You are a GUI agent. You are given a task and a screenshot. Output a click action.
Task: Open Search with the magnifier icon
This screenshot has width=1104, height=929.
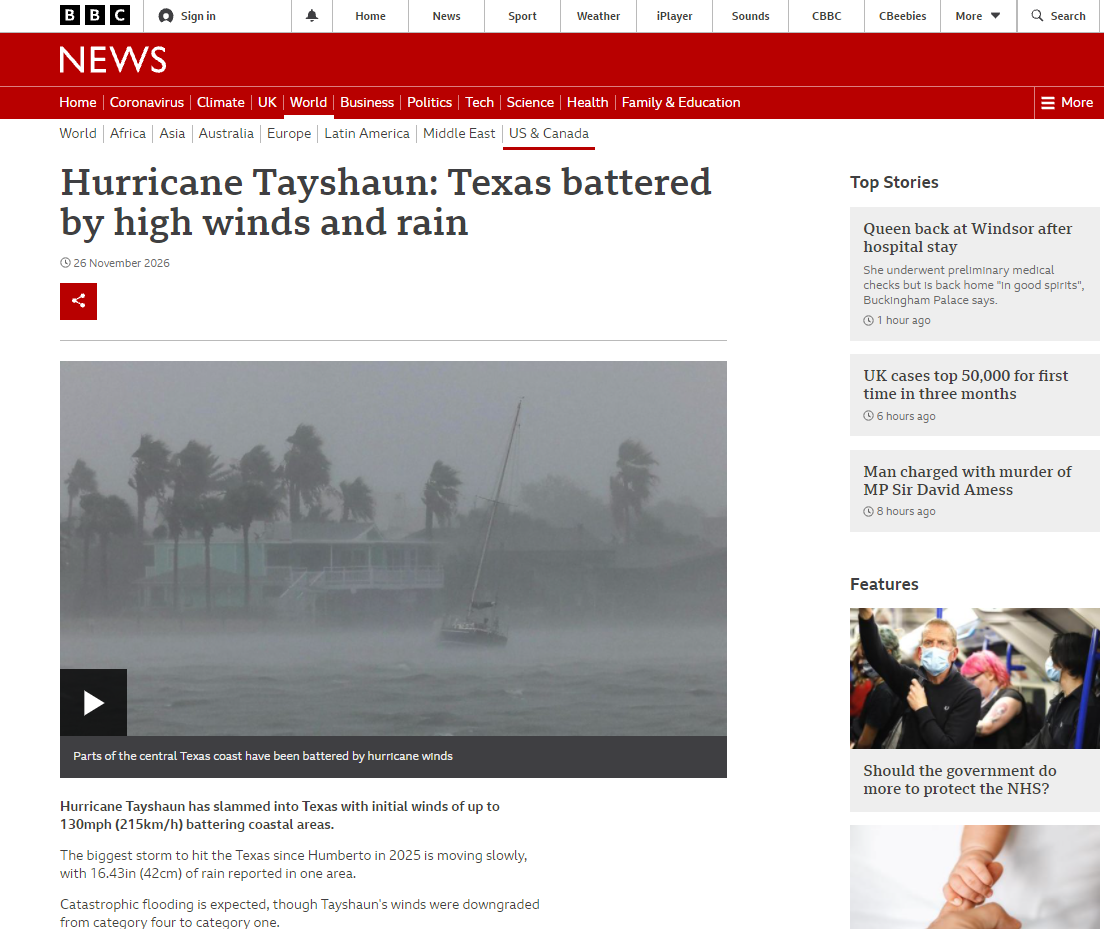click(1037, 15)
